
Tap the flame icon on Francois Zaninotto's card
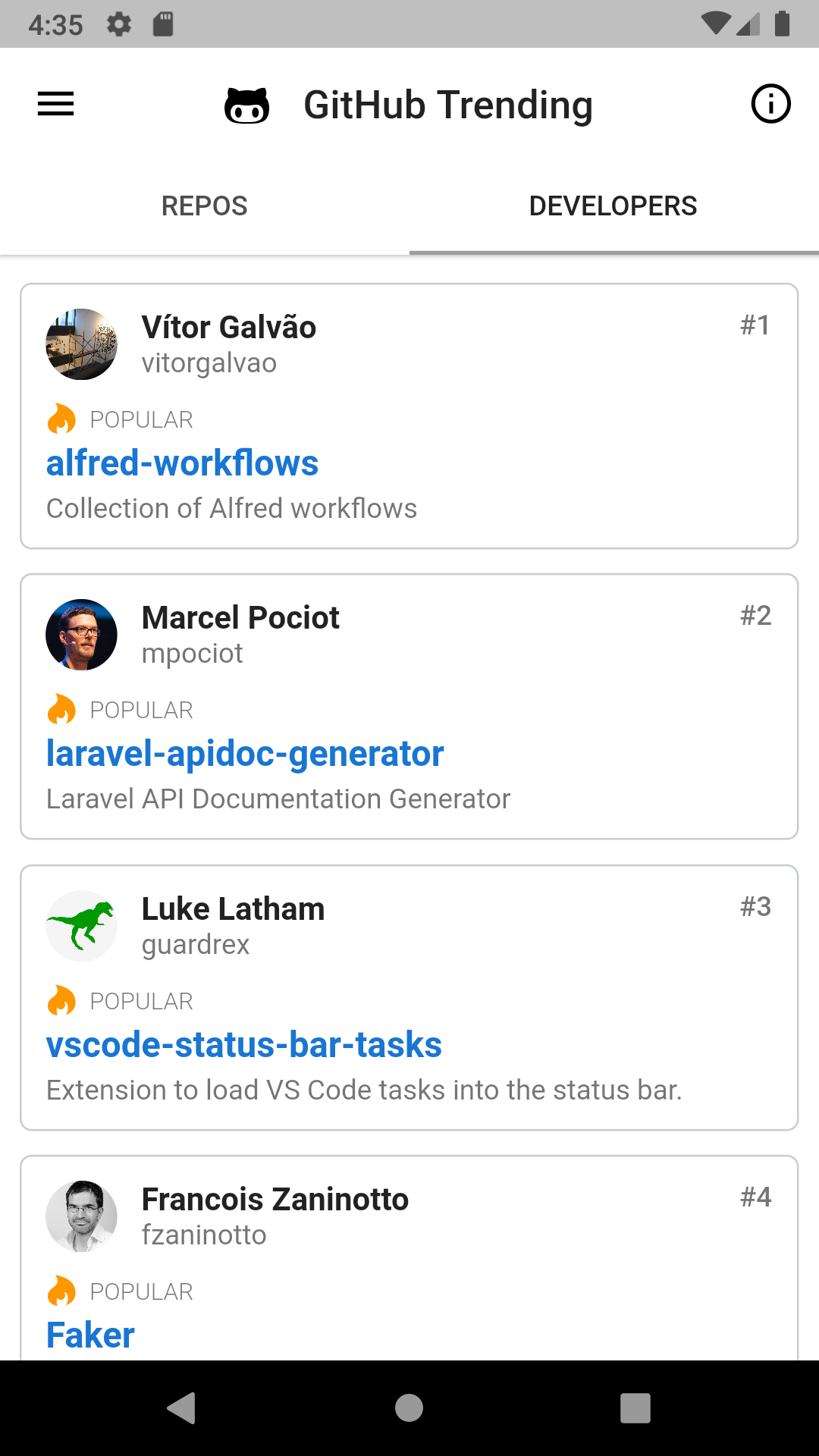(61, 1291)
